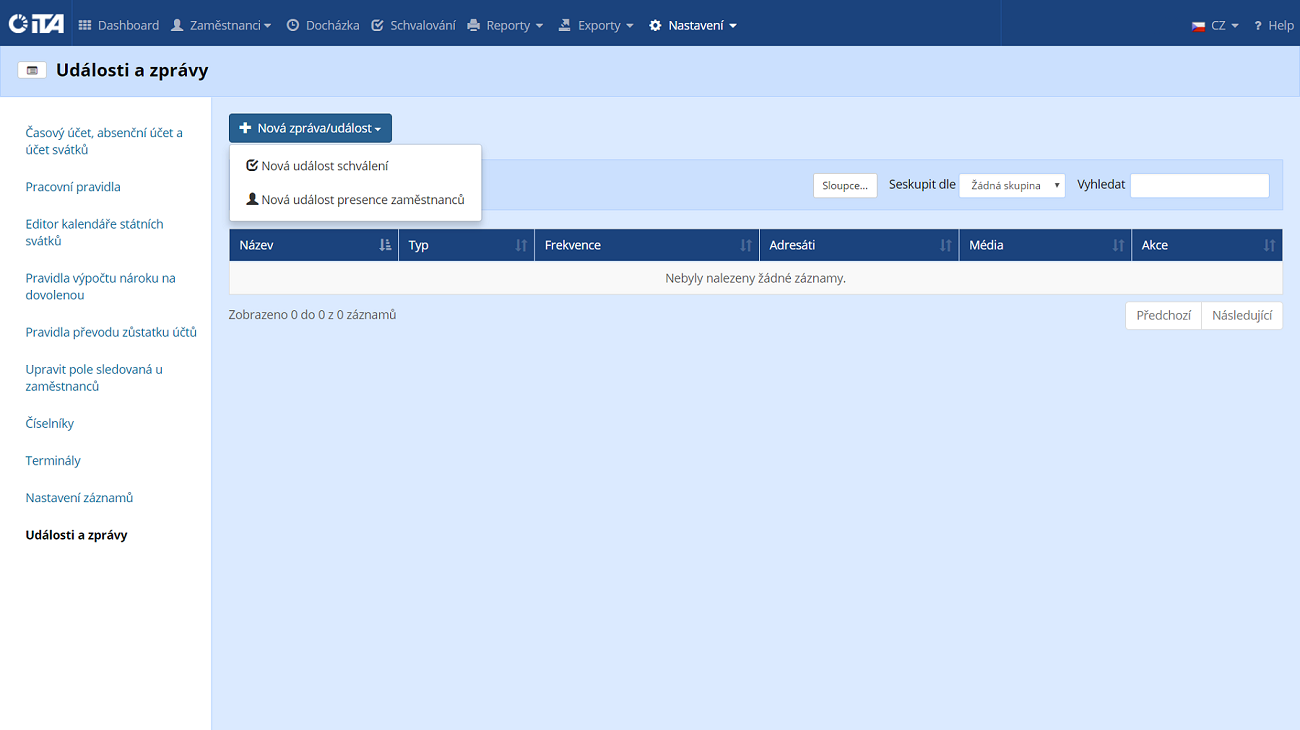Expand the Zaměstnanci dropdown menu
Viewport: 1300px width, 730px height.
221,25
